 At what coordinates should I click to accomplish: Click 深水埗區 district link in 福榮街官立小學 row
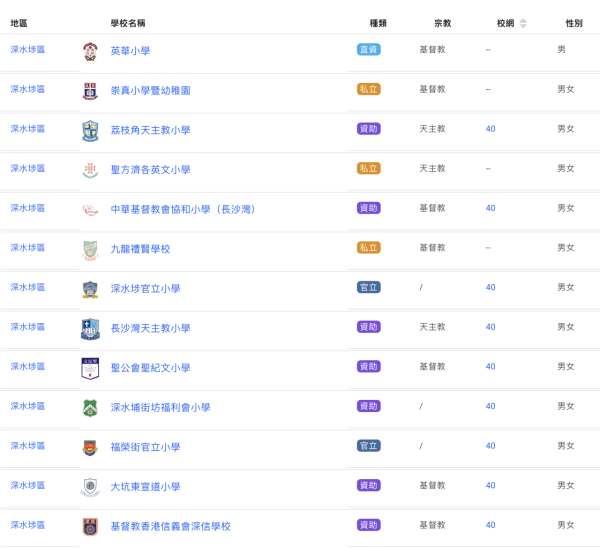[x=28, y=446]
